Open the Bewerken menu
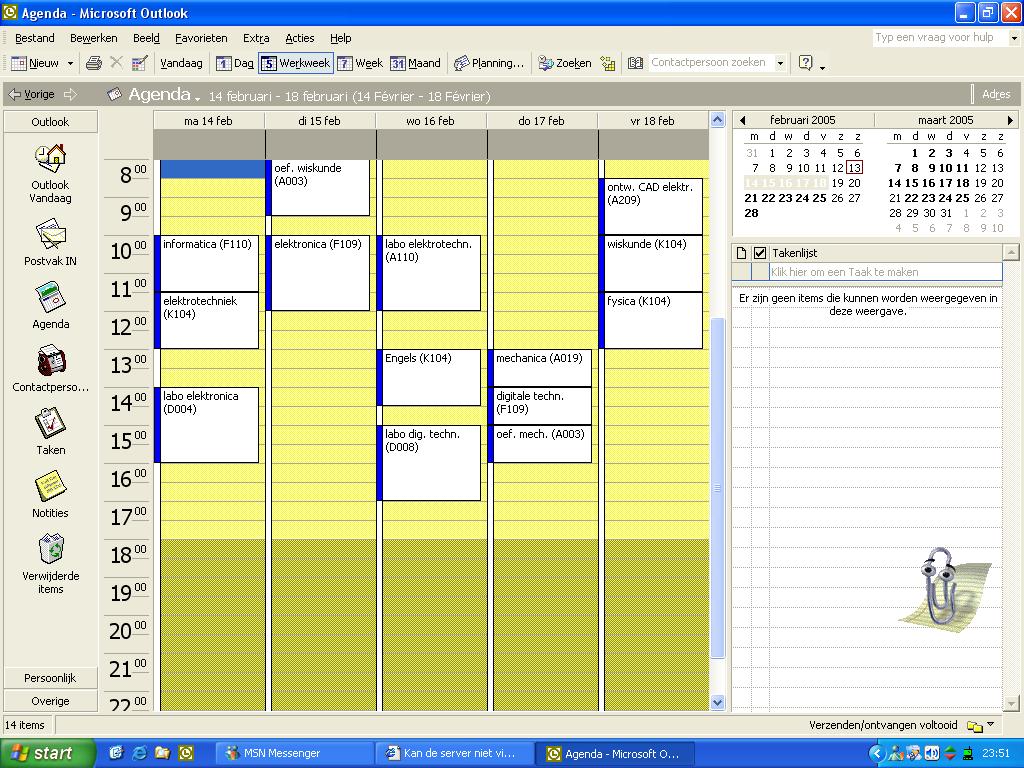The width and height of the screenshot is (1024, 768). point(93,38)
